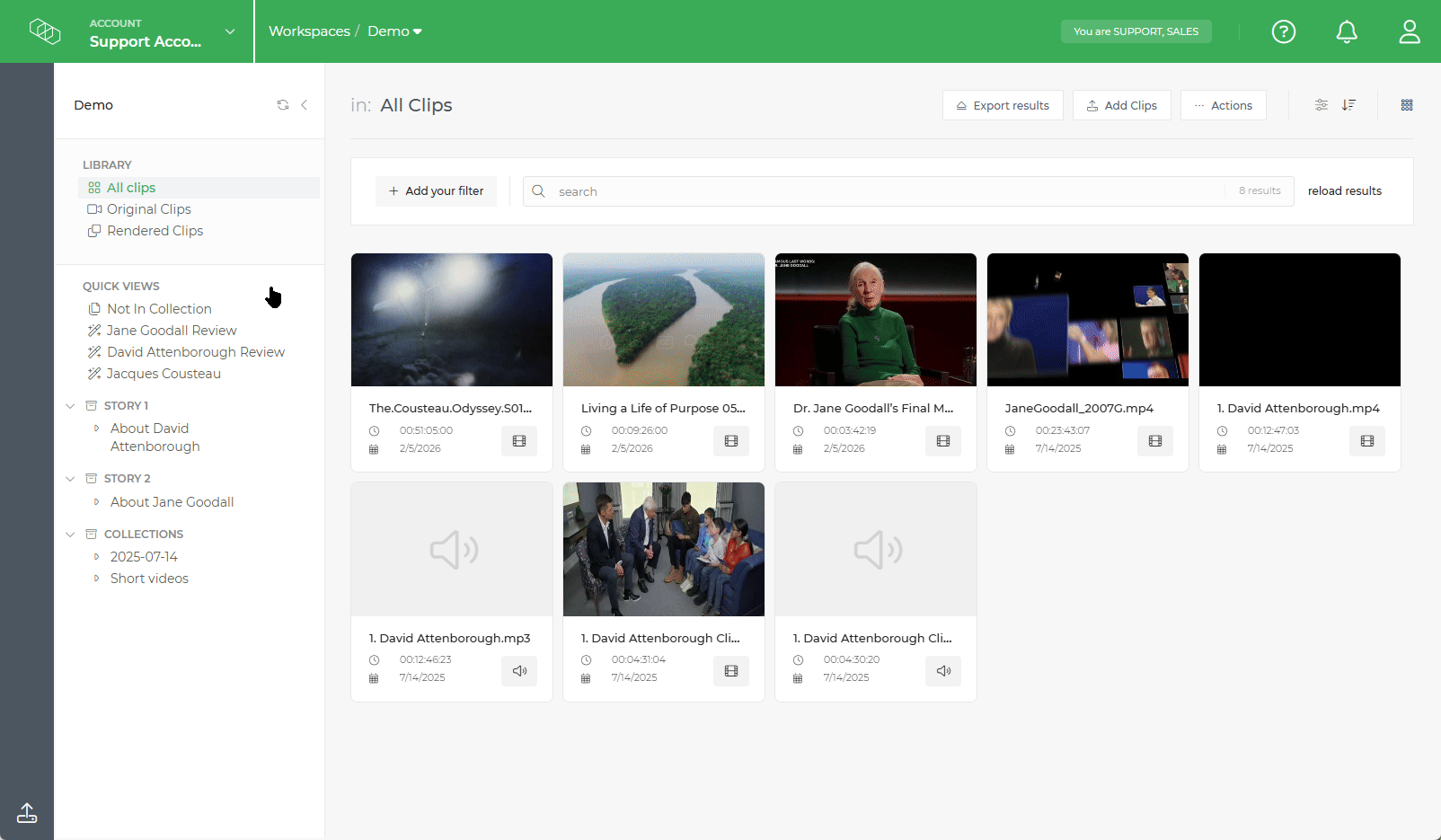The width and height of the screenshot is (1441, 840).
Task: Collapse the left sidebar with the arrow icon
Action: [x=305, y=105]
